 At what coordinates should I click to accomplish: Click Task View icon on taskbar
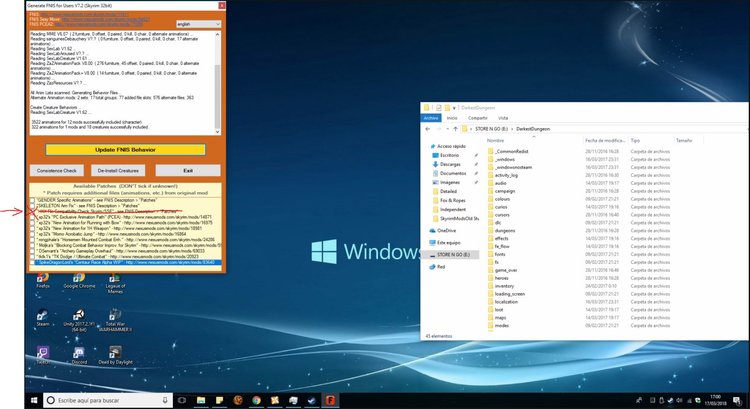182,400
